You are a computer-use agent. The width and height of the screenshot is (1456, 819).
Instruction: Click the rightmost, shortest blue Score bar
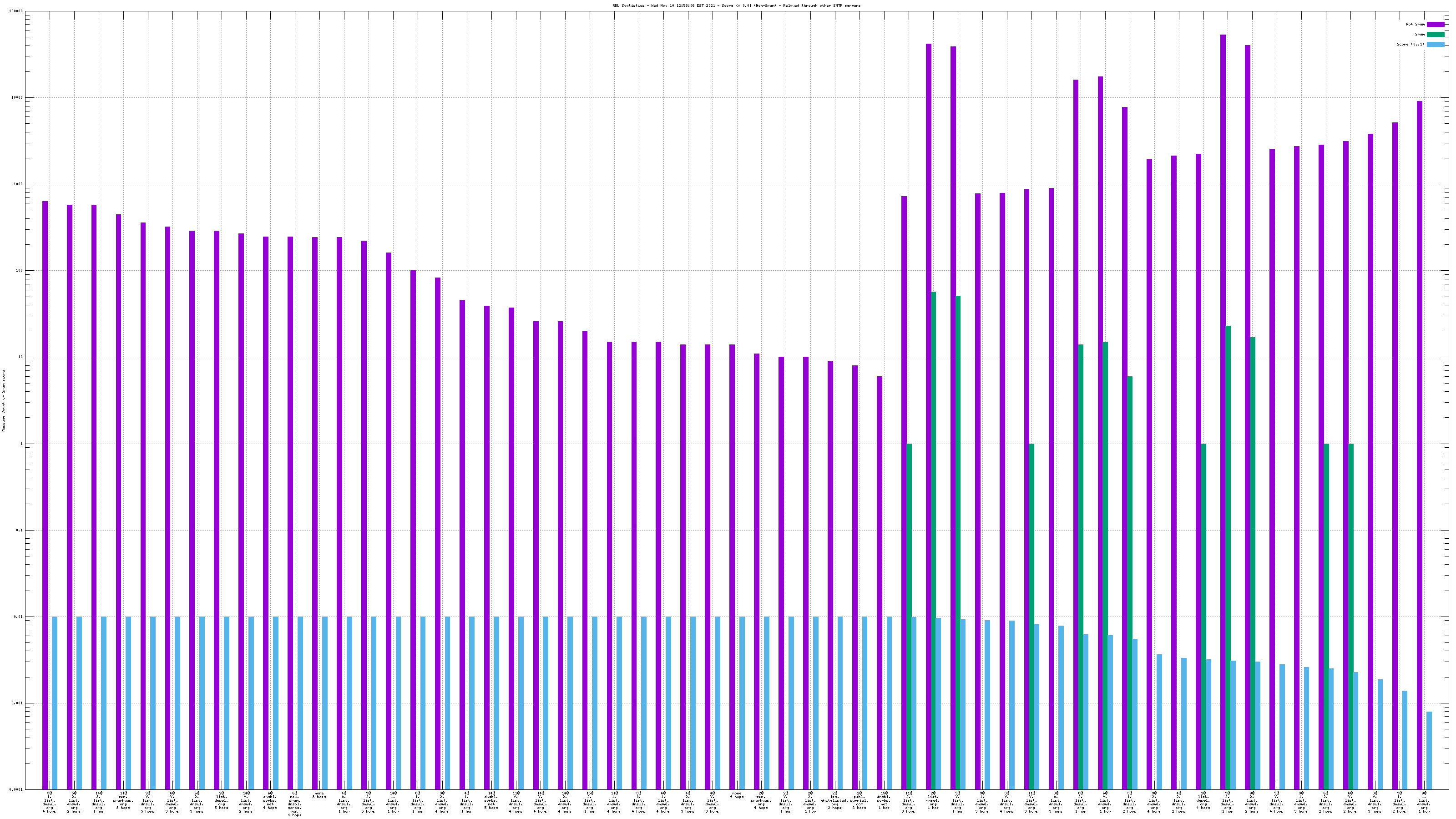[x=1429, y=750]
